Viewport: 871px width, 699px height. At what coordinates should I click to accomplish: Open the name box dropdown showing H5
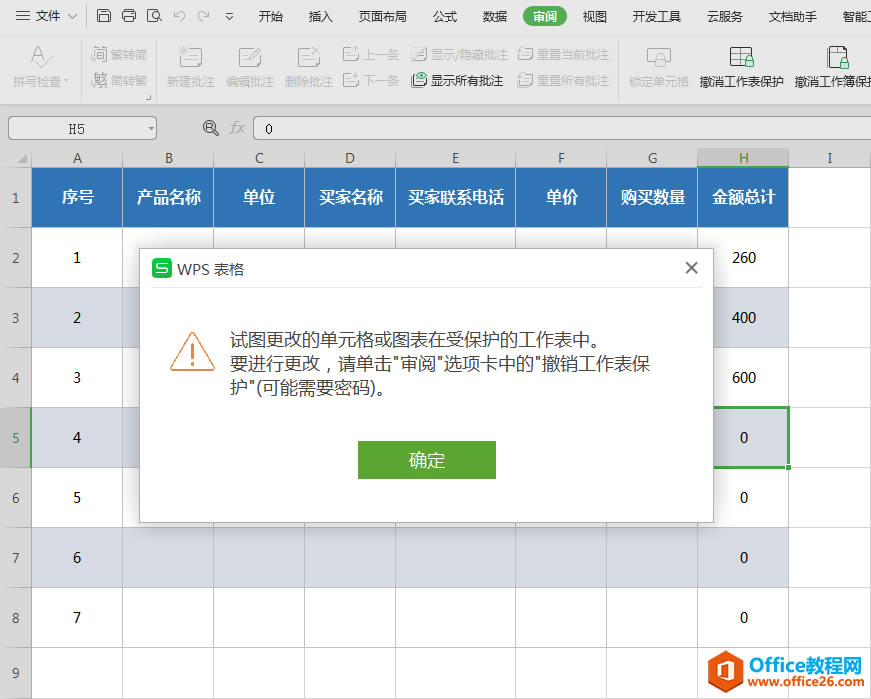tap(150, 128)
